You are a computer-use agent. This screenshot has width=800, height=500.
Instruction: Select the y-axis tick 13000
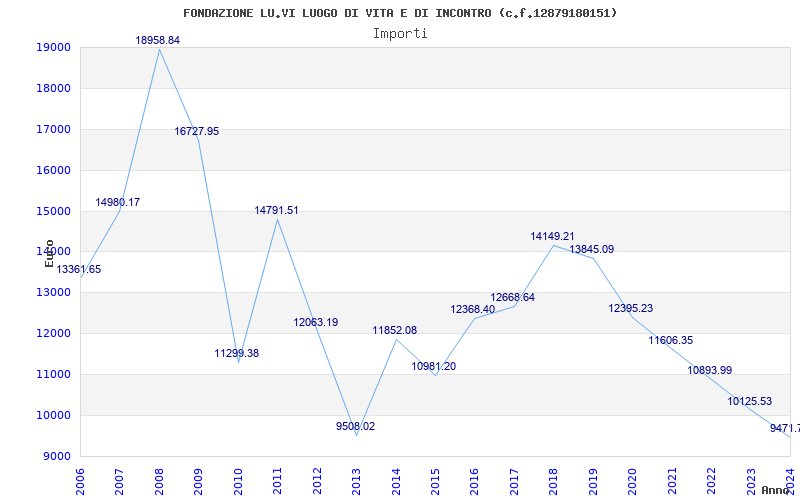[53, 292]
